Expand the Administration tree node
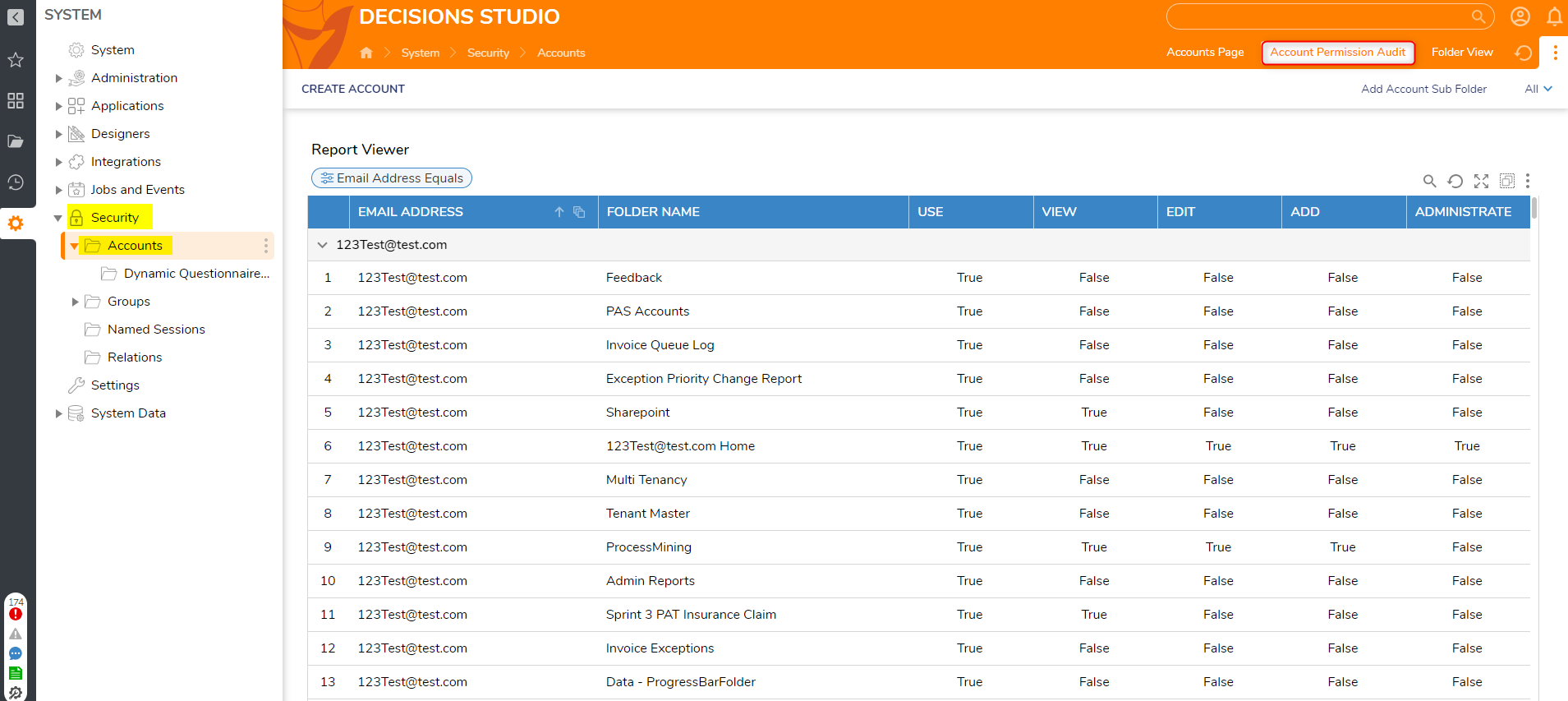Image resolution: width=1568 pixels, height=701 pixels. click(58, 78)
